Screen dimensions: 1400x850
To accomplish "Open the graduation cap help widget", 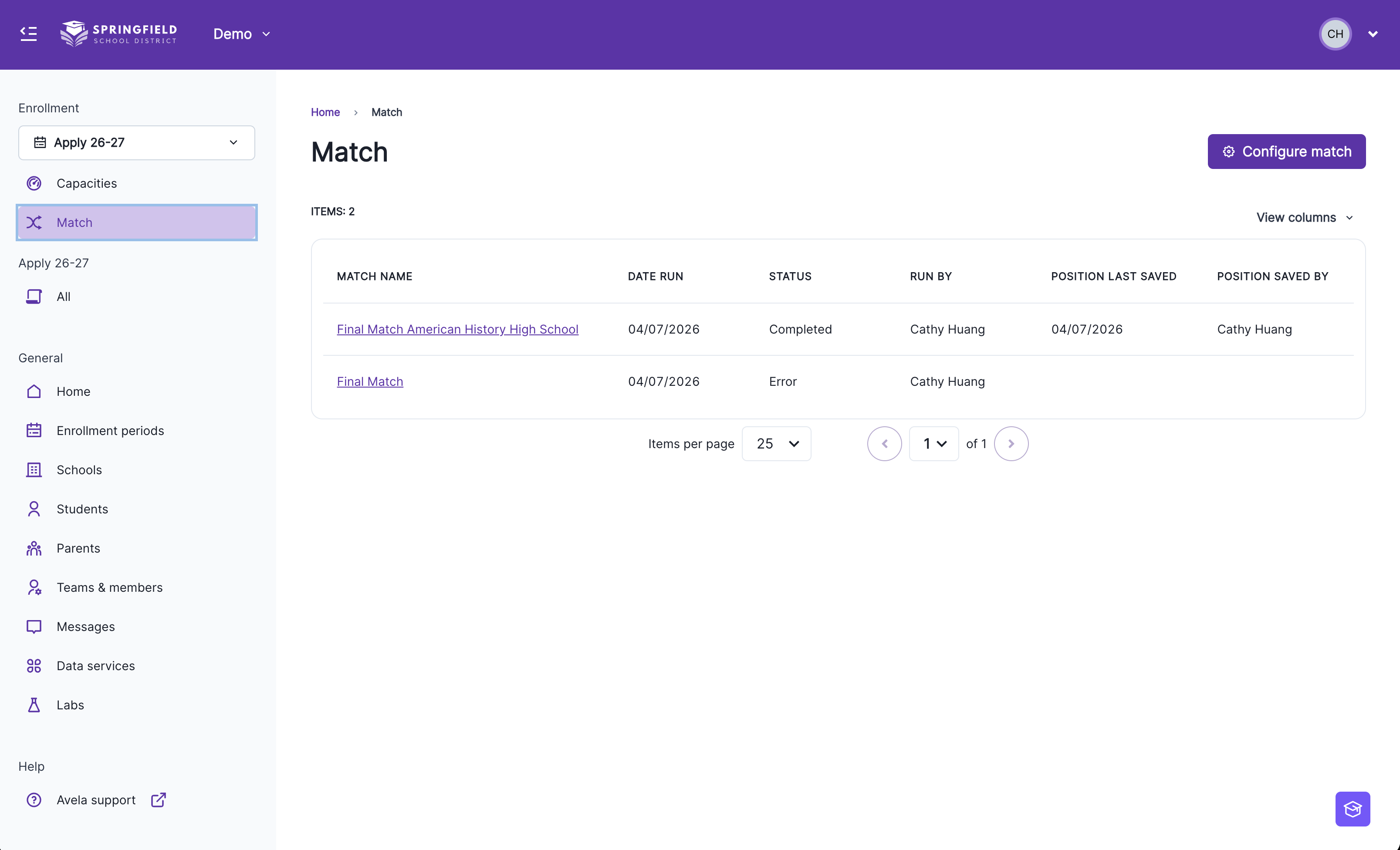I will [1352, 809].
